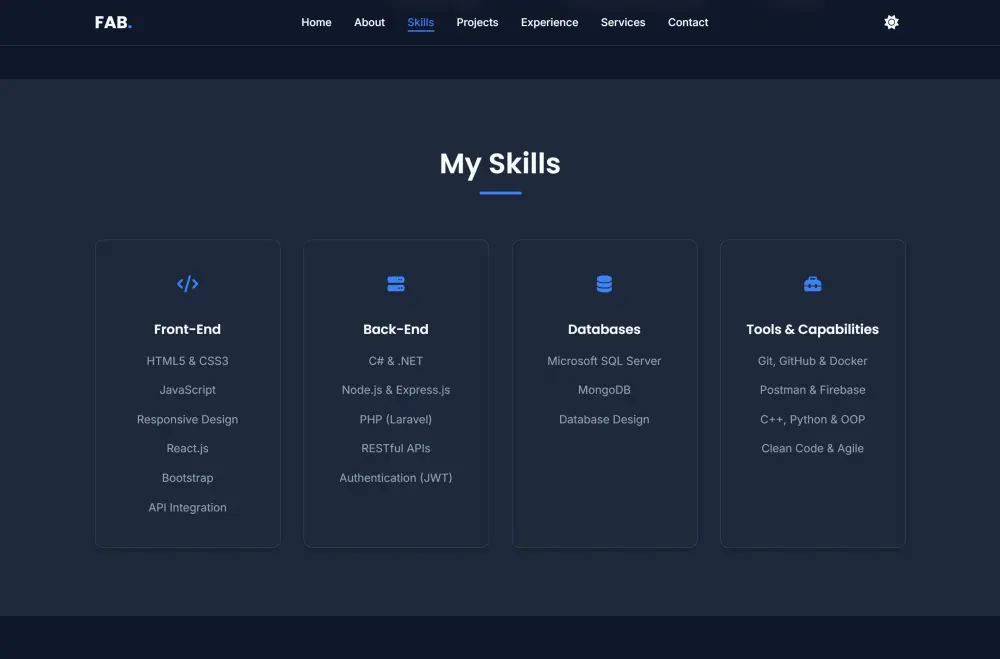
Task: Toggle the light/dark theme sun icon
Action: point(891,22)
